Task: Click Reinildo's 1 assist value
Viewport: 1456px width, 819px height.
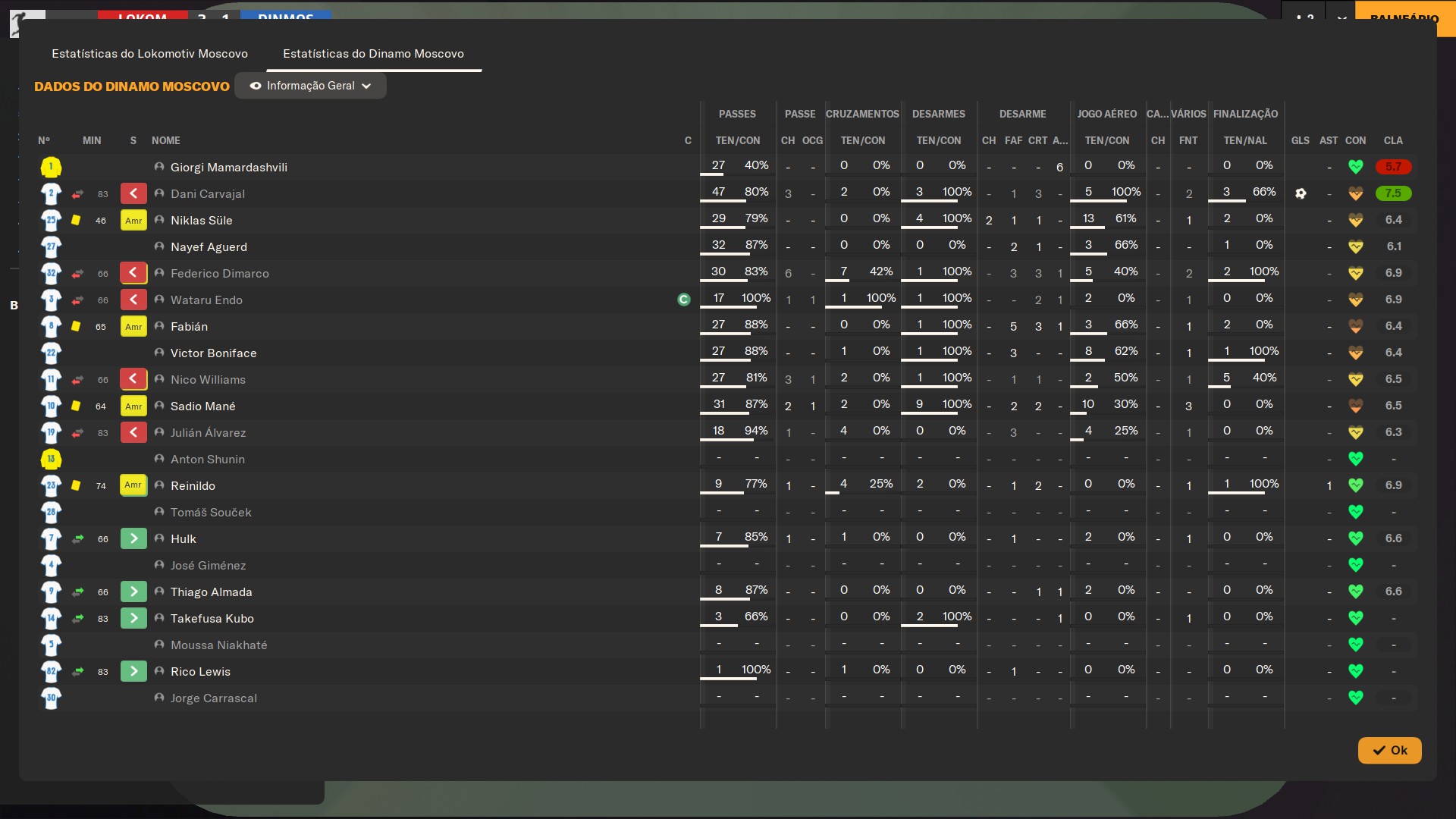Action: [x=1329, y=486]
